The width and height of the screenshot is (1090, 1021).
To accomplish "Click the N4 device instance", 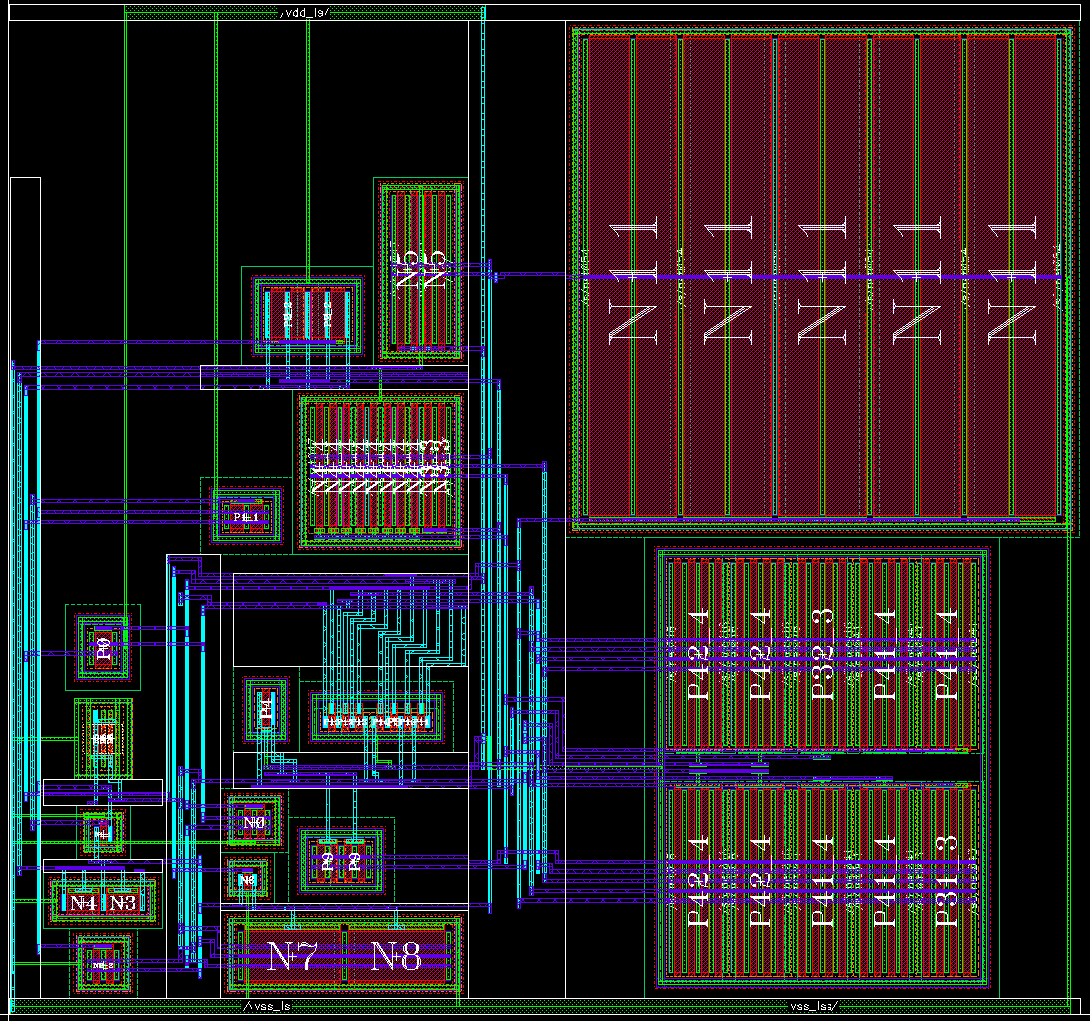I will (83, 903).
